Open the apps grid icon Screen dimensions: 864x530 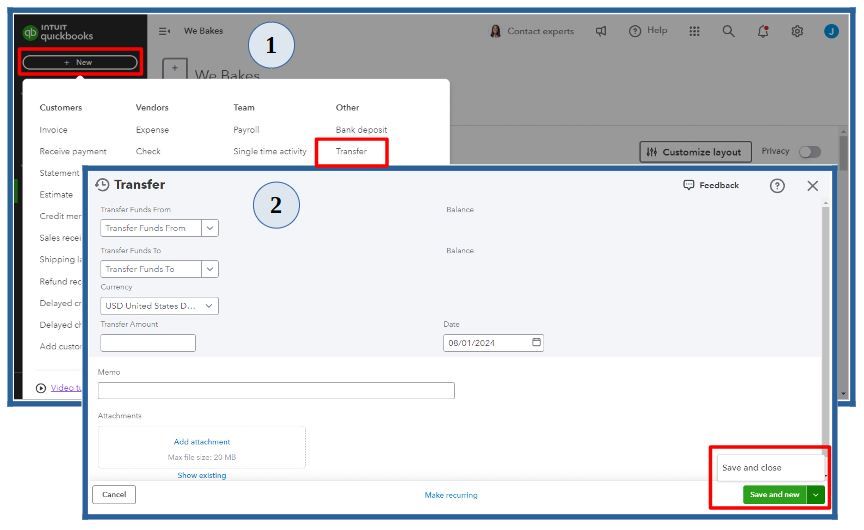694,31
